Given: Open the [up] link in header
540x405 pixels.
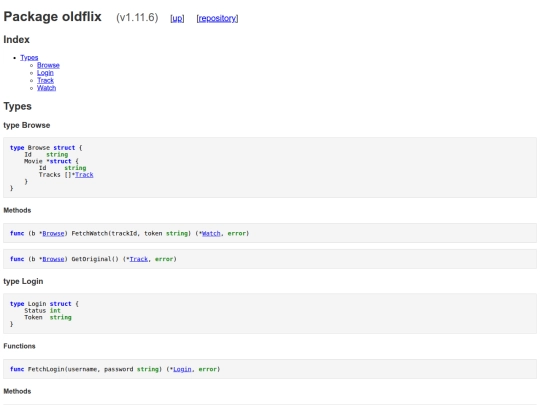Looking at the screenshot, I should tap(177, 18).
